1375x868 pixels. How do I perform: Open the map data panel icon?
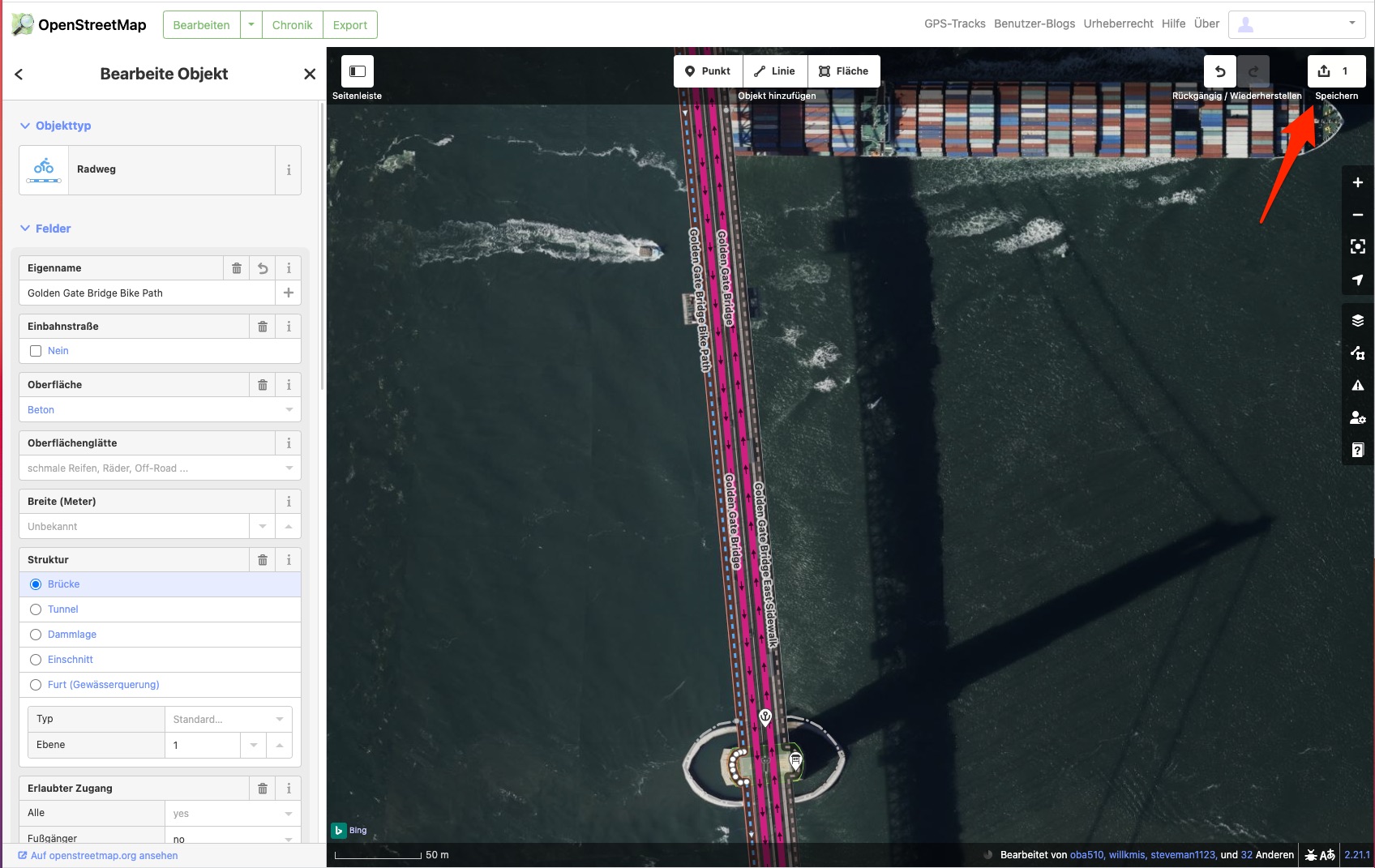(1358, 353)
